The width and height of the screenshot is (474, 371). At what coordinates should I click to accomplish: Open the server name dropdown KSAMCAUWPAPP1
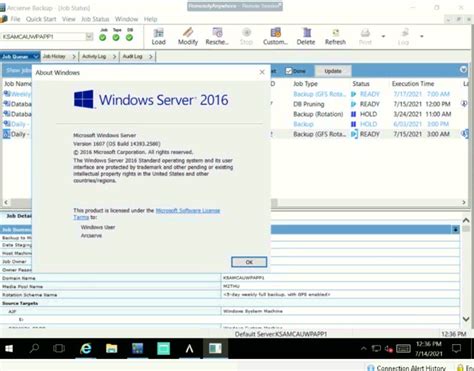(89, 36)
